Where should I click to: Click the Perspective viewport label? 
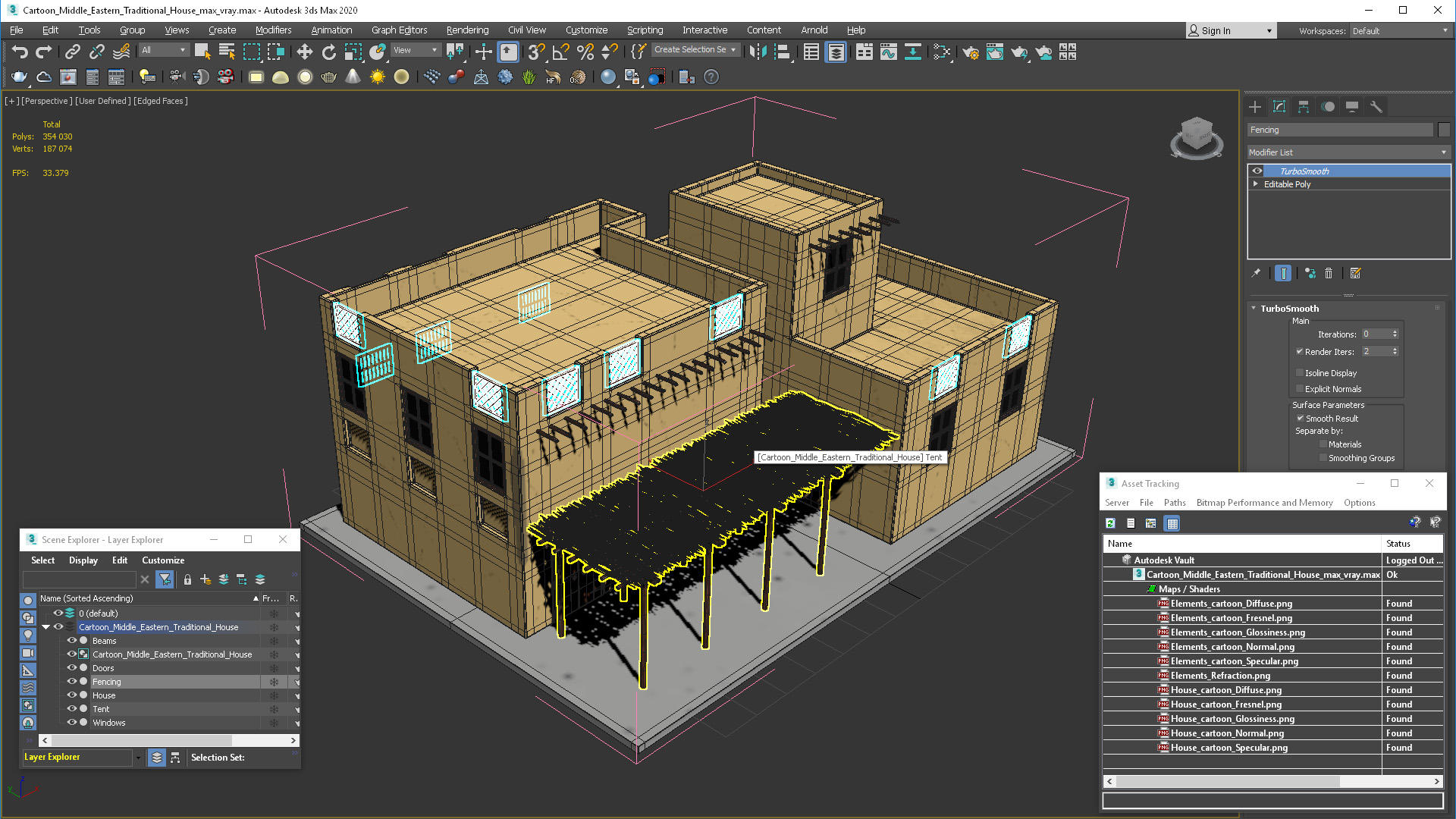click(x=47, y=101)
